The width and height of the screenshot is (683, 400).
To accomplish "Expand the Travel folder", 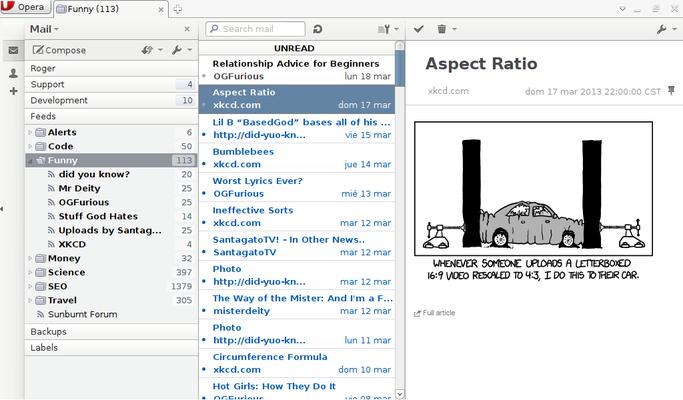I will 30,300.
